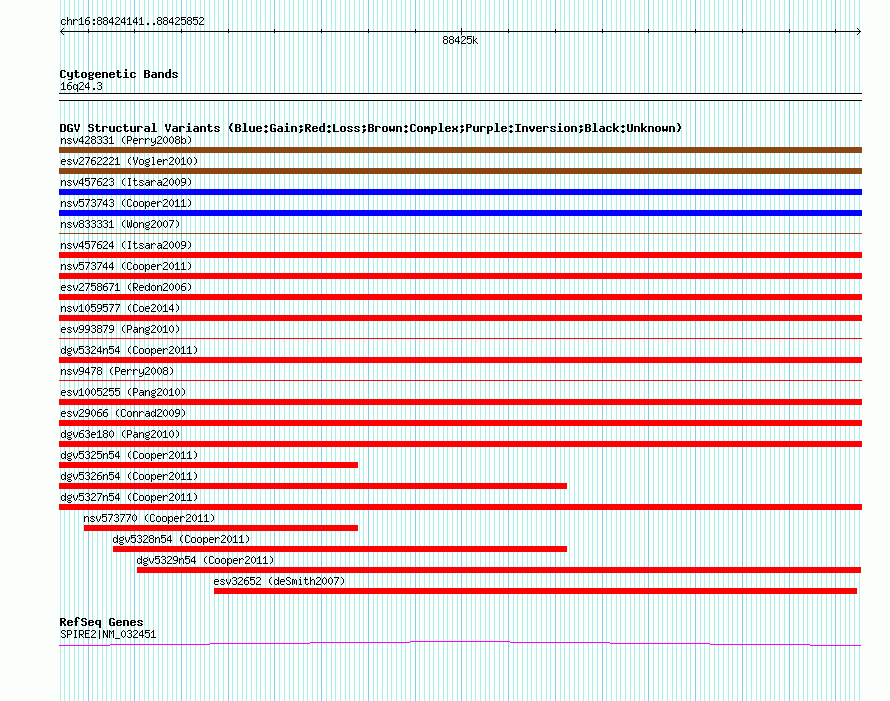The height and width of the screenshot is (701, 890).
Task: Click the red bar under esv2758671
Action: pos(460,297)
